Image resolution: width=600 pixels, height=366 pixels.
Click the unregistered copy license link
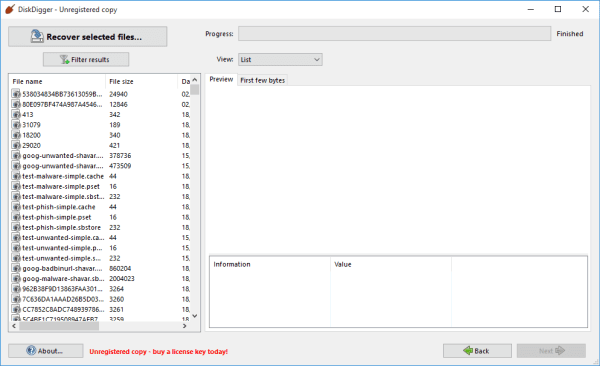coord(158,351)
